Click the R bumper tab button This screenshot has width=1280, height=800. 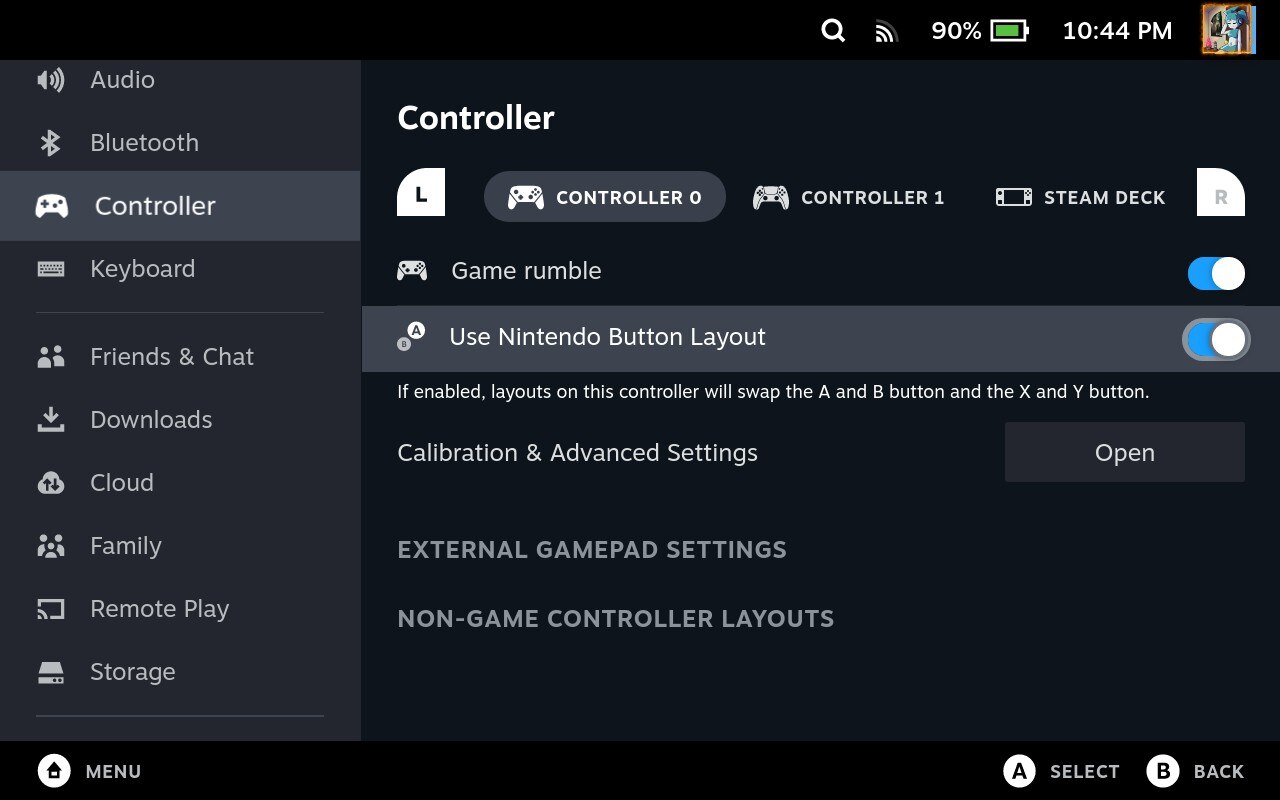coord(1221,193)
